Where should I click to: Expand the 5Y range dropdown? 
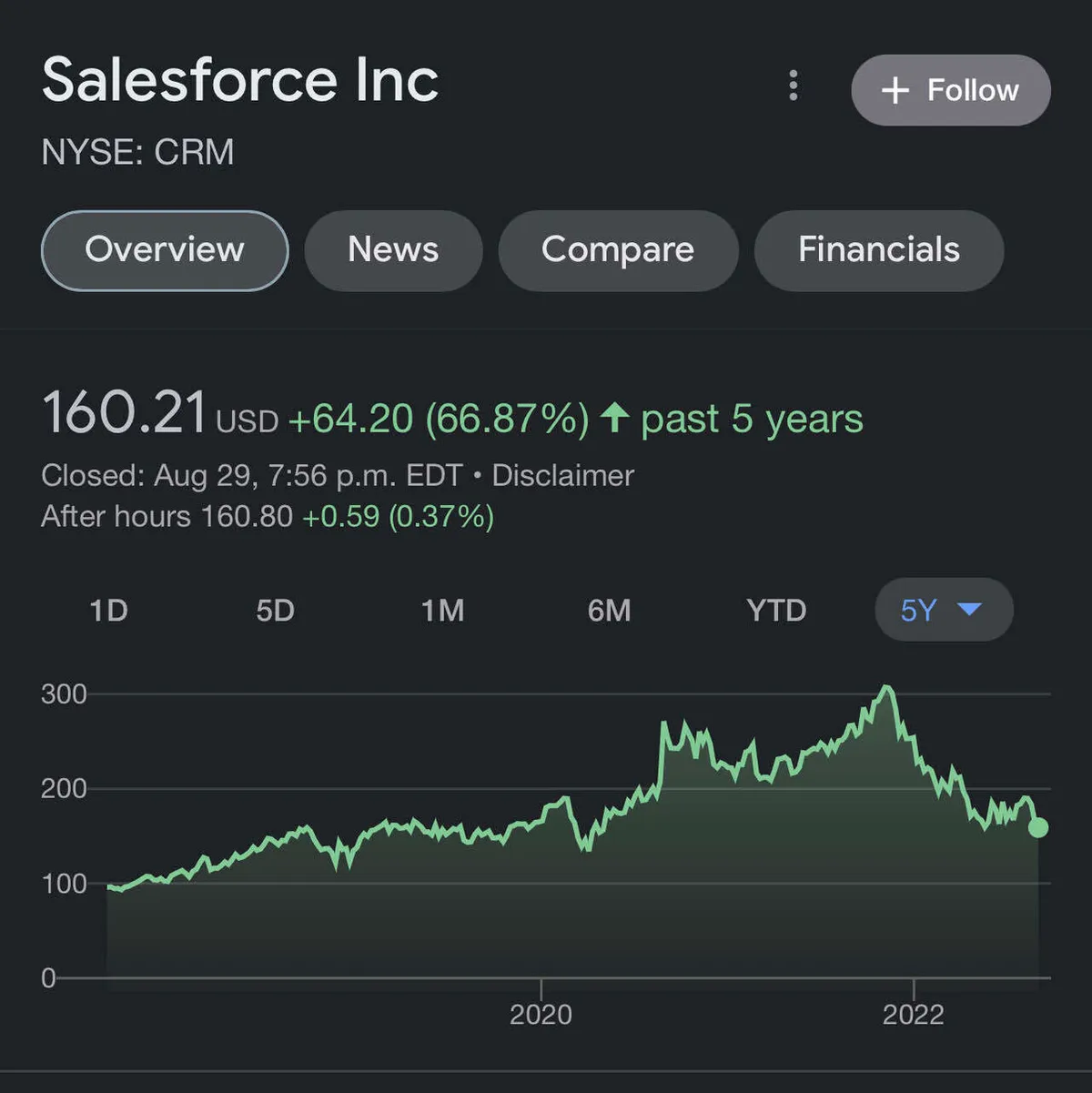pos(943,610)
